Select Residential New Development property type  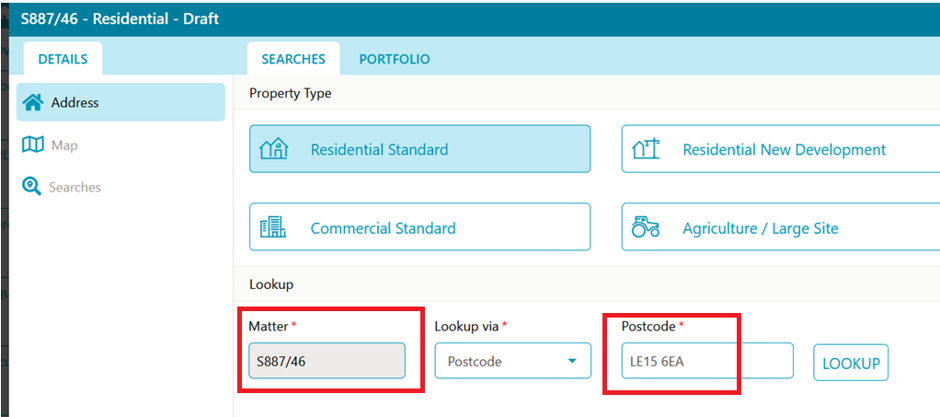coord(781,149)
